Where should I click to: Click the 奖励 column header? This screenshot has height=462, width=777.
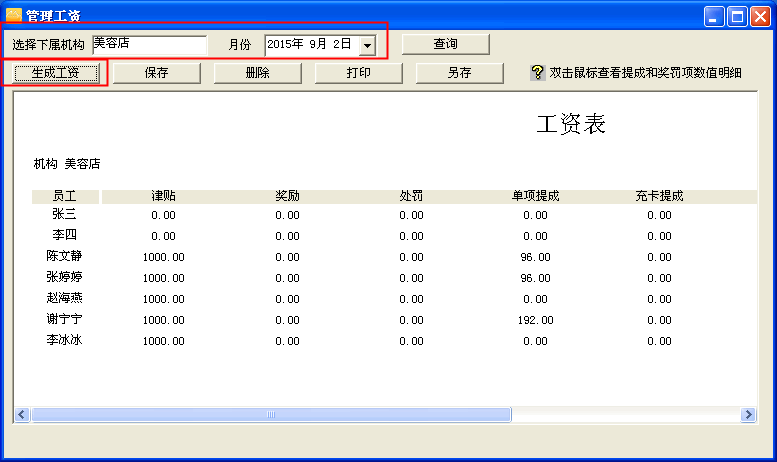(287, 196)
